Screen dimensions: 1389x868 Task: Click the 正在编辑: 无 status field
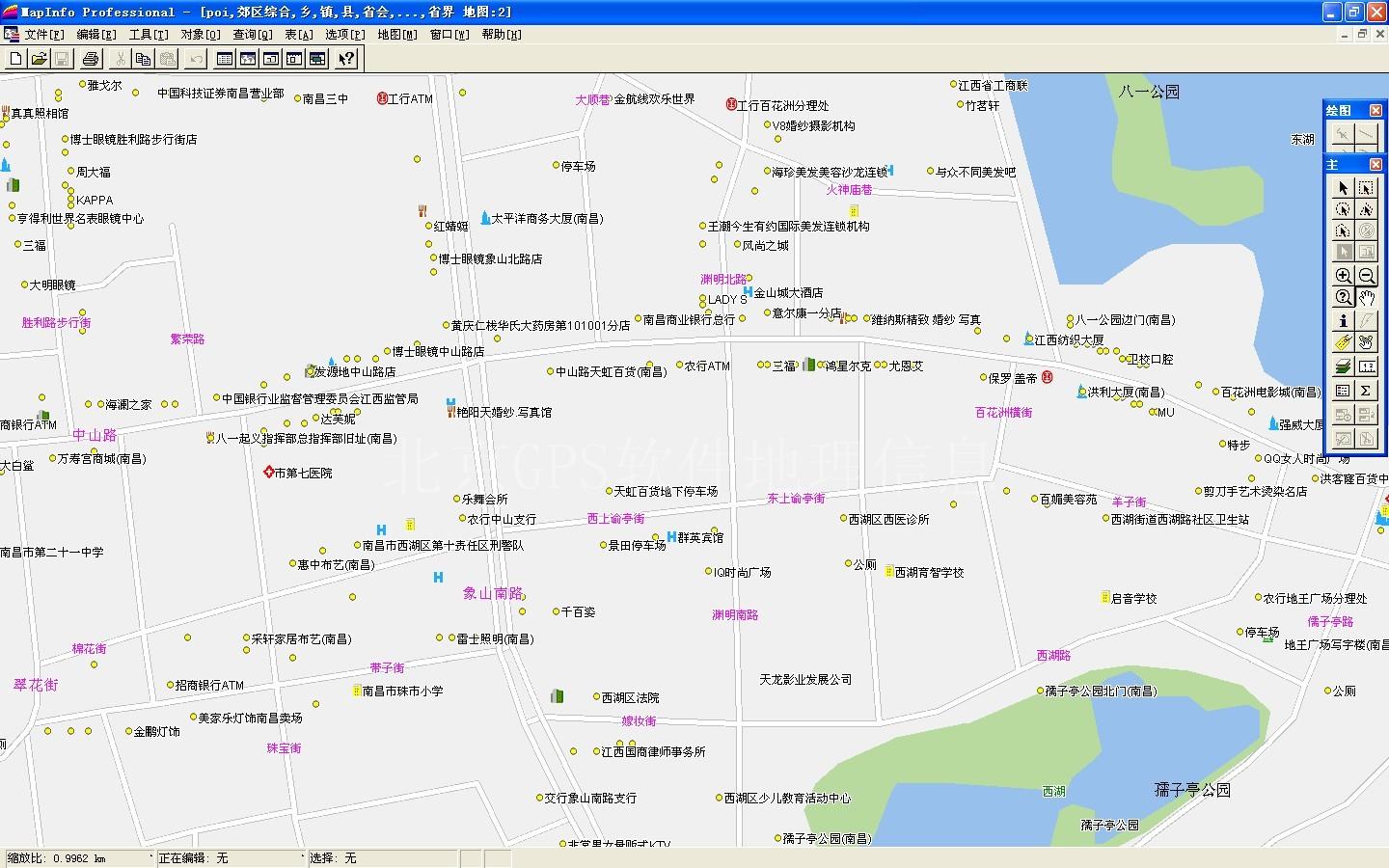click(231, 858)
